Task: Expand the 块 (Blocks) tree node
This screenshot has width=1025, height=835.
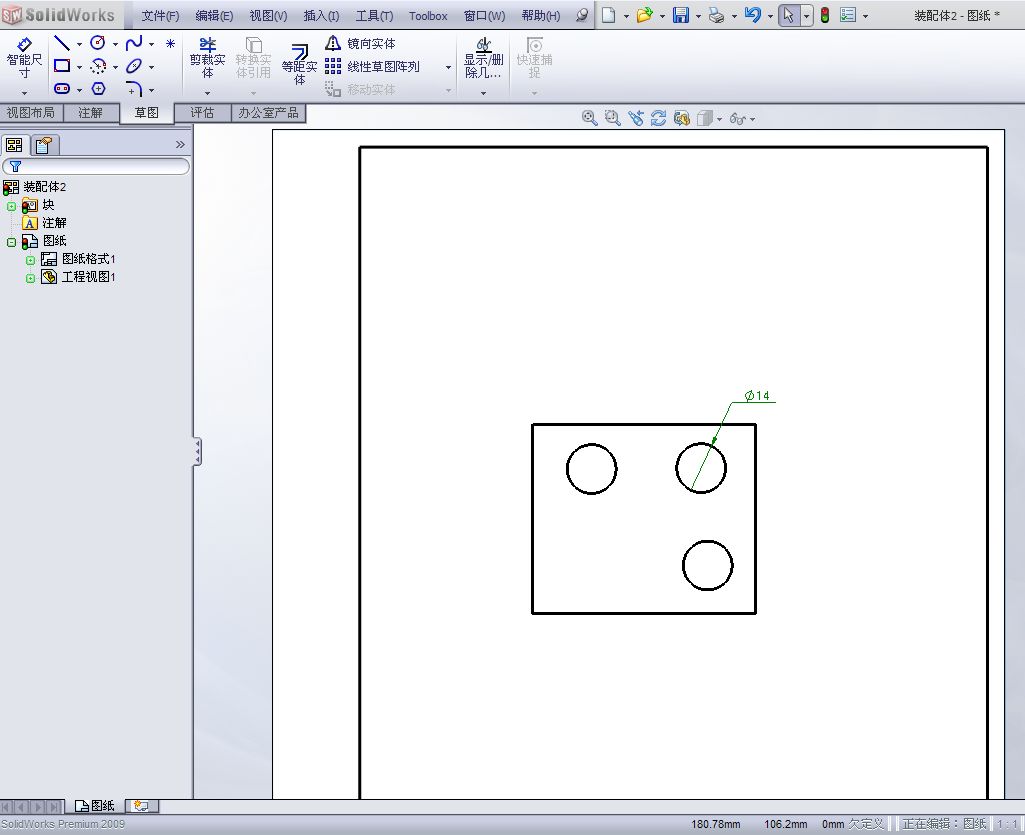Action: click(x=12, y=206)
